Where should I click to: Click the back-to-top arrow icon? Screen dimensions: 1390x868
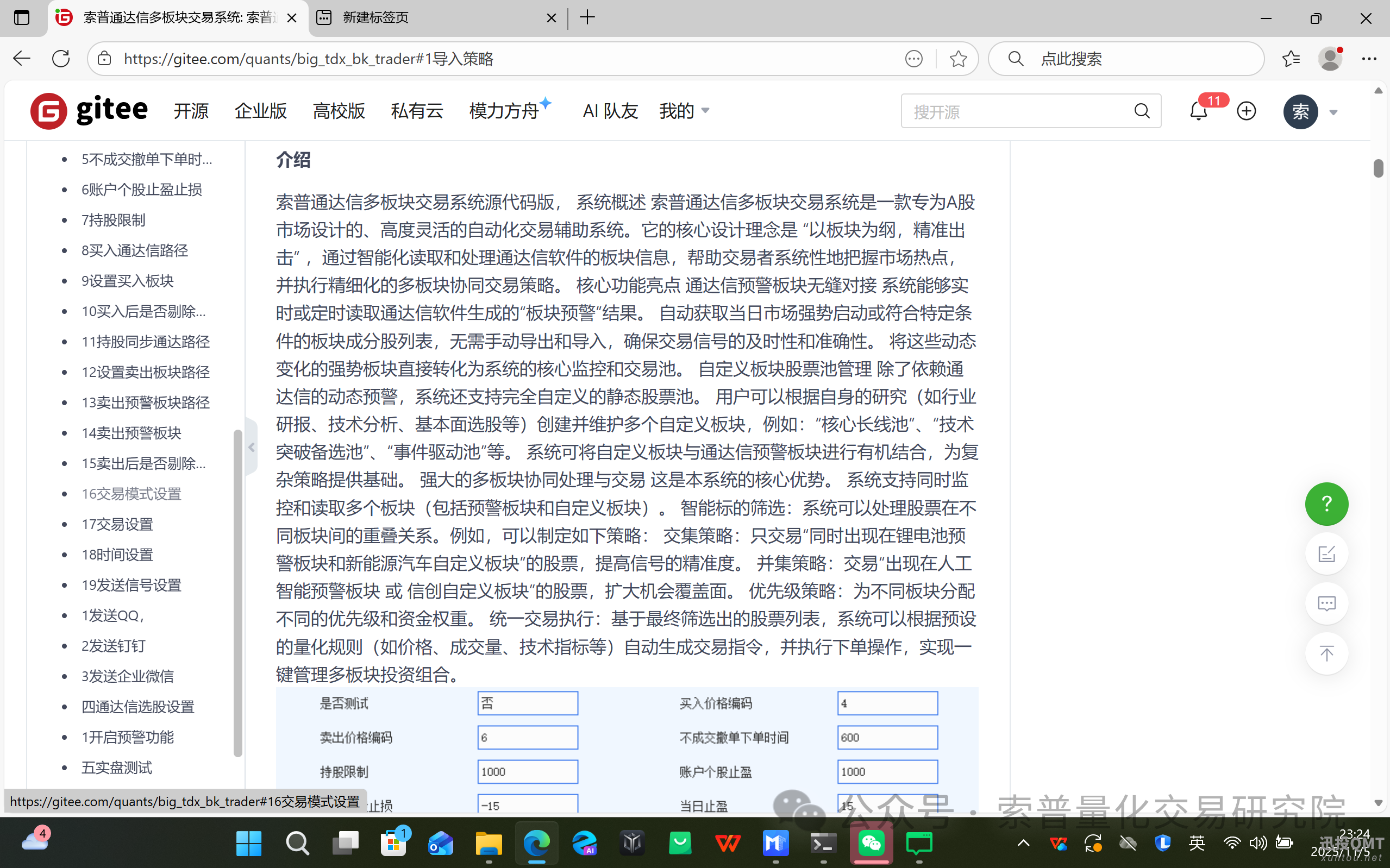point(1326,653)
